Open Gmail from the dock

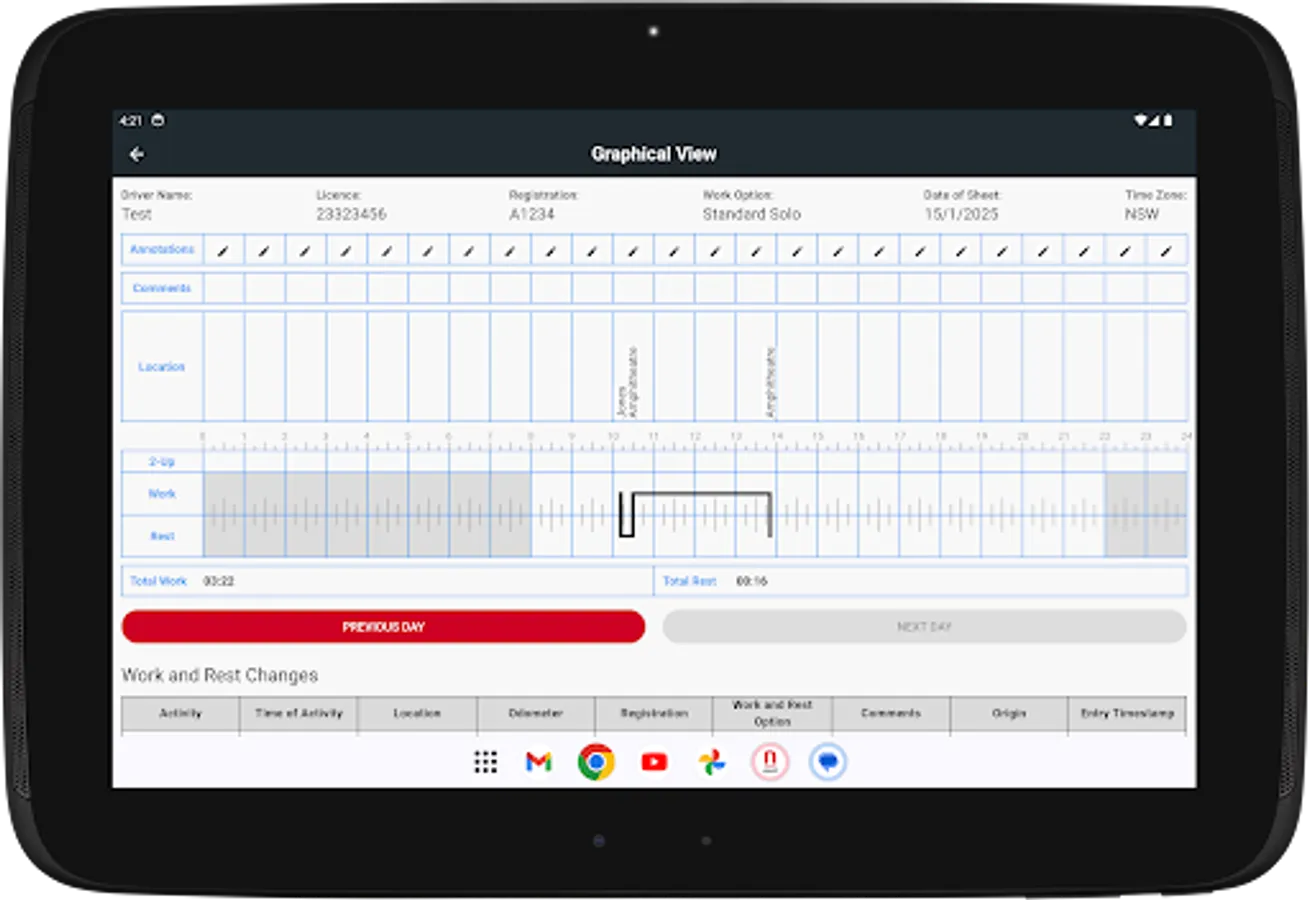(x=539, y=762)
